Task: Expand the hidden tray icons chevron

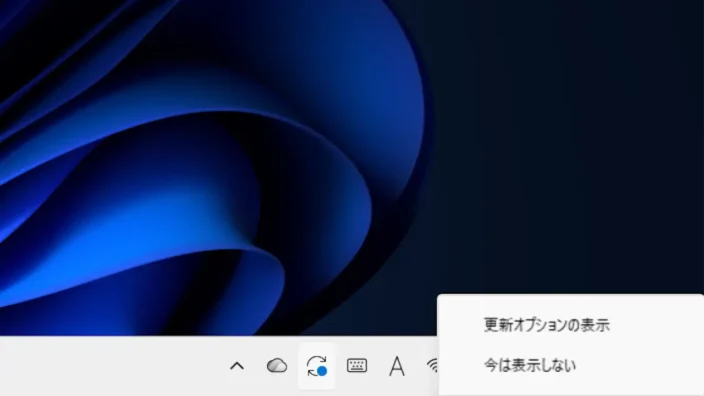Action: [237, 366]
